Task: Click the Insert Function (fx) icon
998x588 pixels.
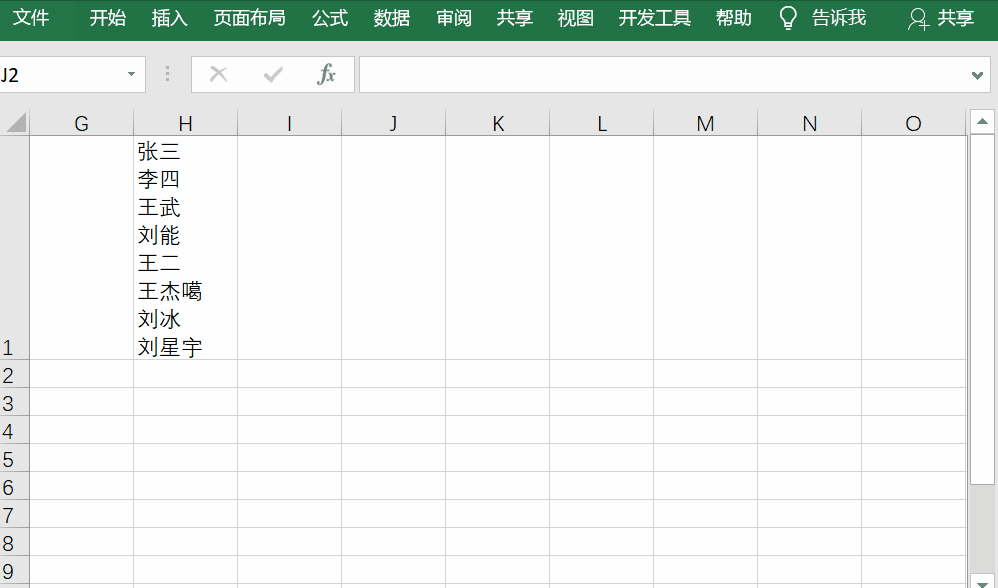Action: pyautogui.click(x=326, y=74)
